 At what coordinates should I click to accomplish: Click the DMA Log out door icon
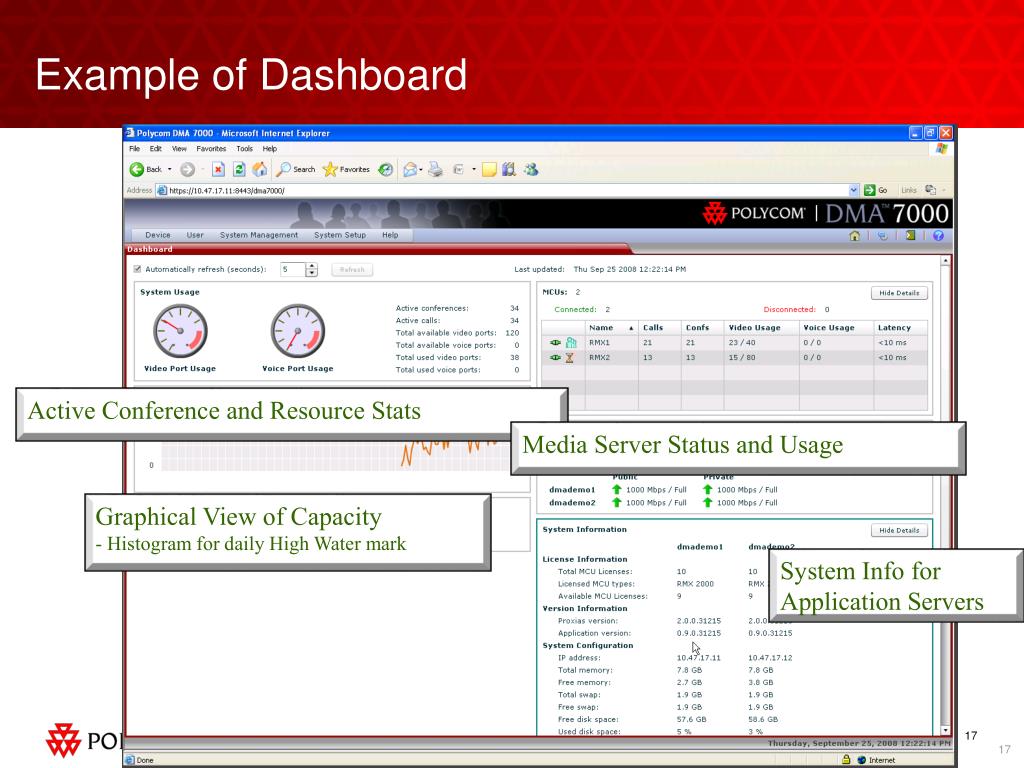pyautogui.click(x=910, y=235)
